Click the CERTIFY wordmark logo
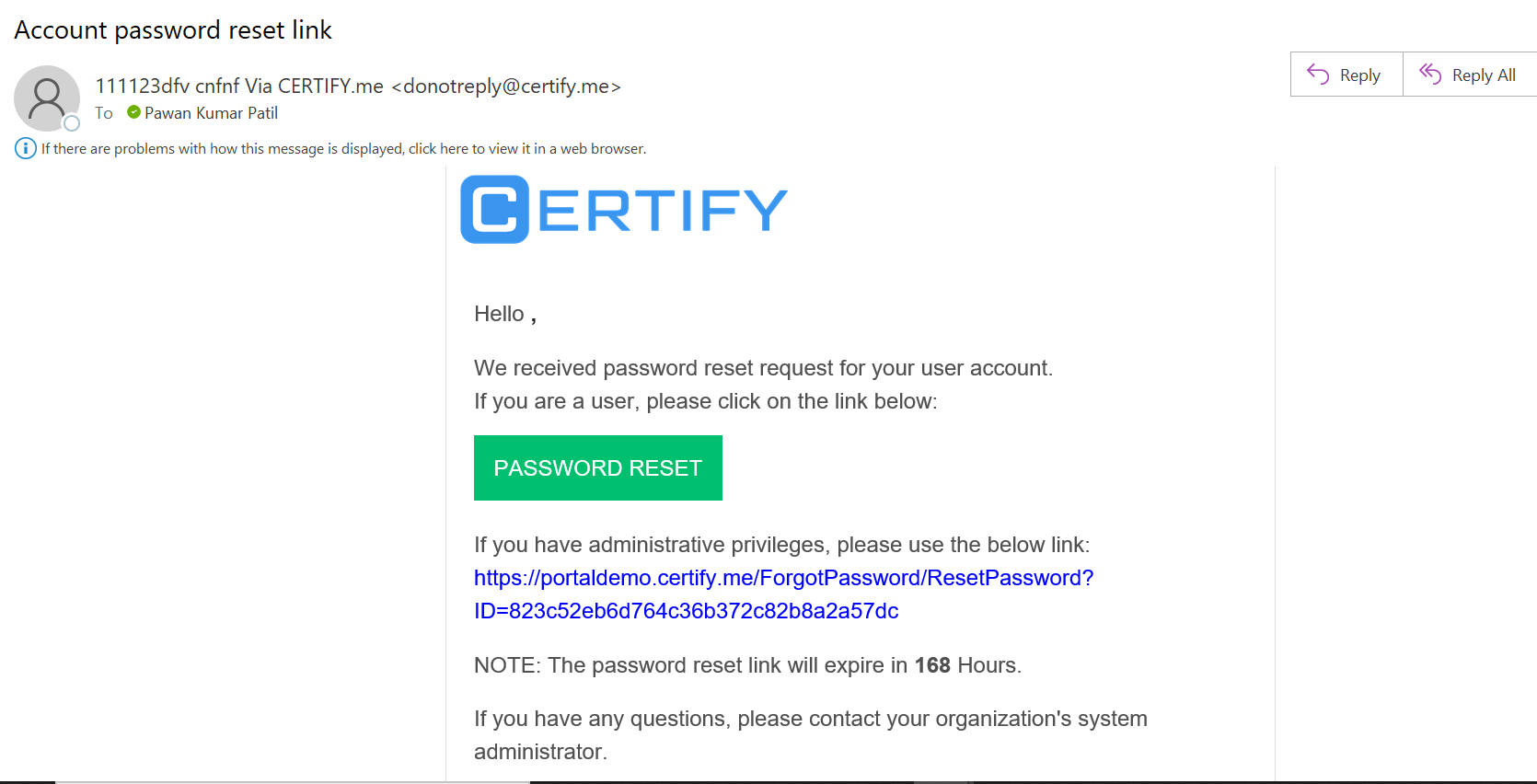This screenshot has width=1537, height=784. point(624,209)
